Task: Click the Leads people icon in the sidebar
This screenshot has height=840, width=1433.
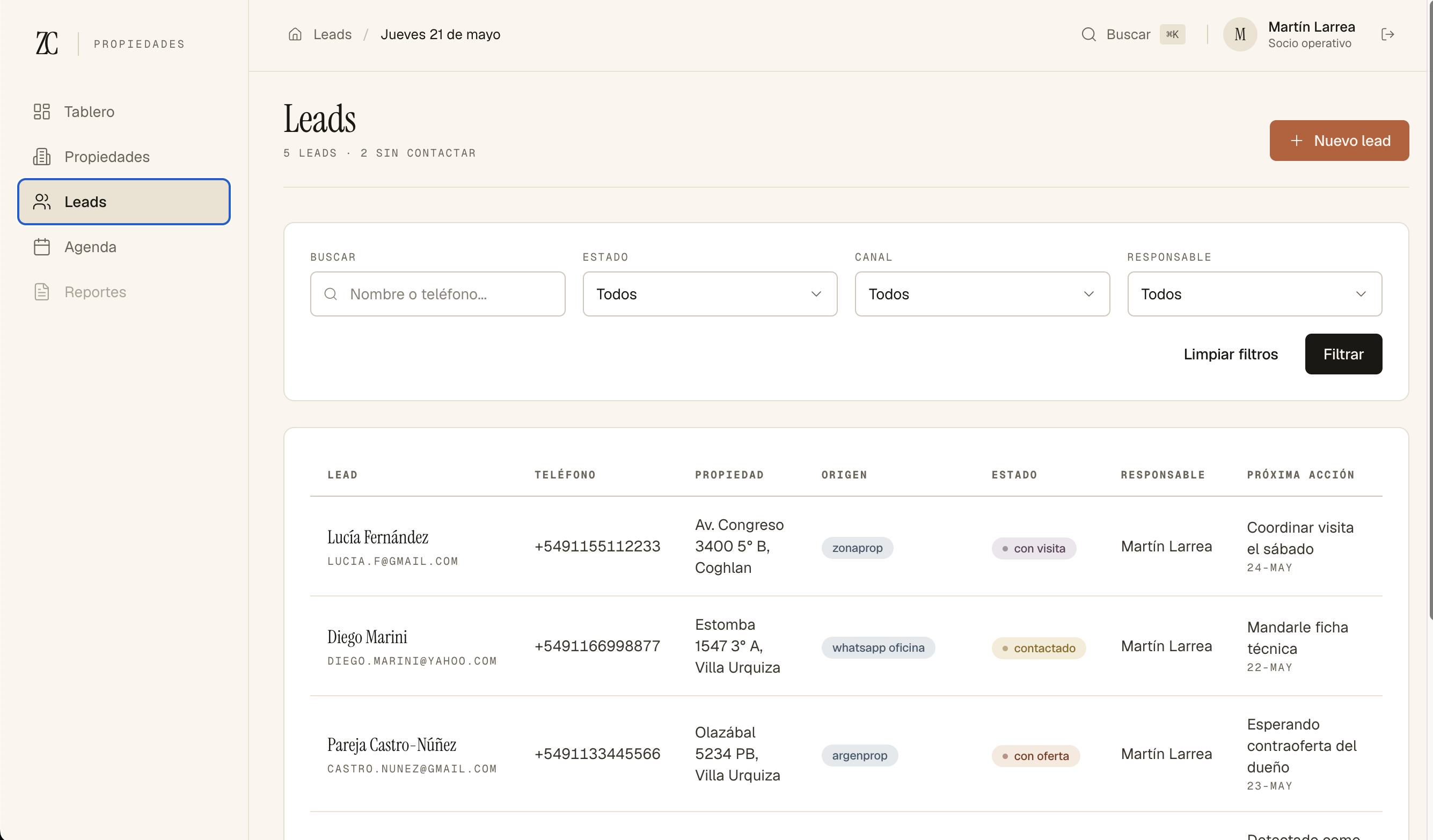Action: 41,202
